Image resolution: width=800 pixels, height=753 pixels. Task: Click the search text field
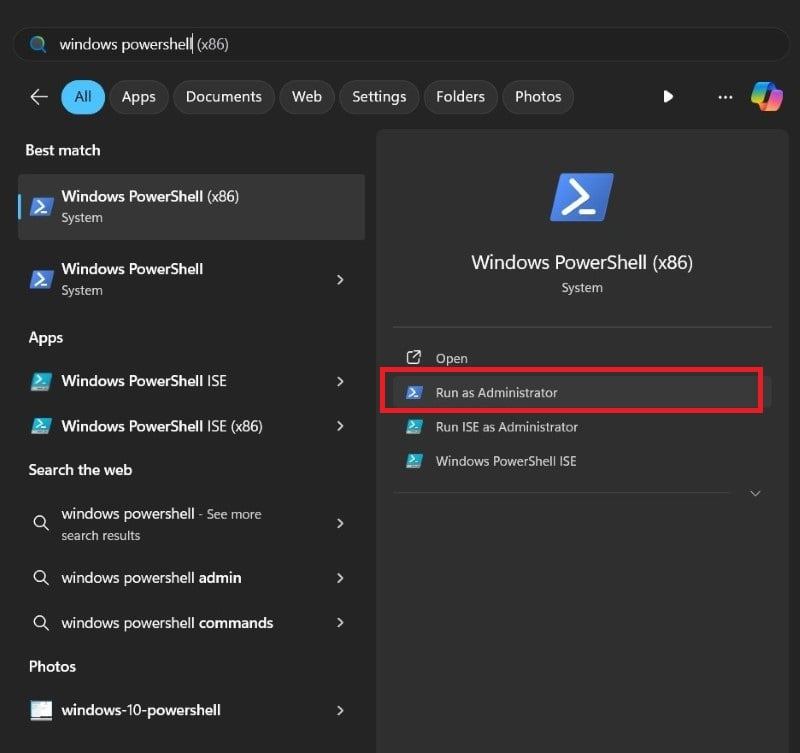(x=401, y=44)
